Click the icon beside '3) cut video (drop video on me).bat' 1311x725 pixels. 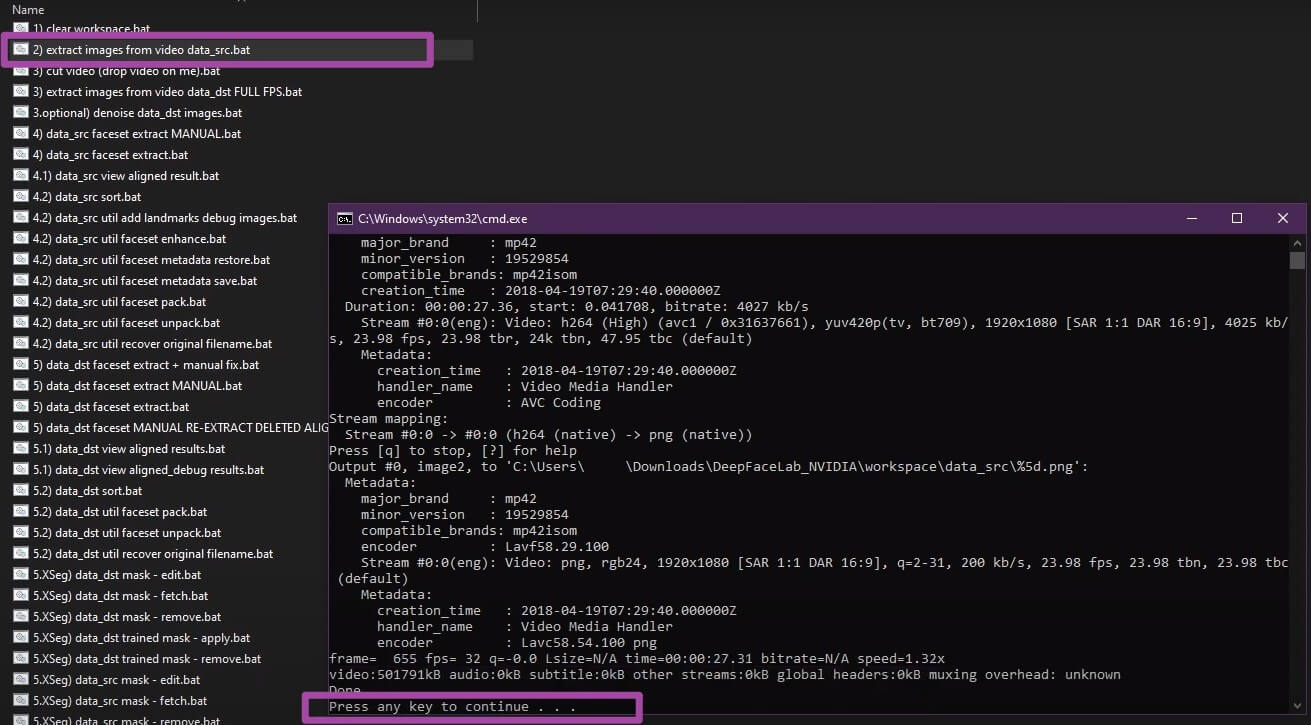click(21, 71)
